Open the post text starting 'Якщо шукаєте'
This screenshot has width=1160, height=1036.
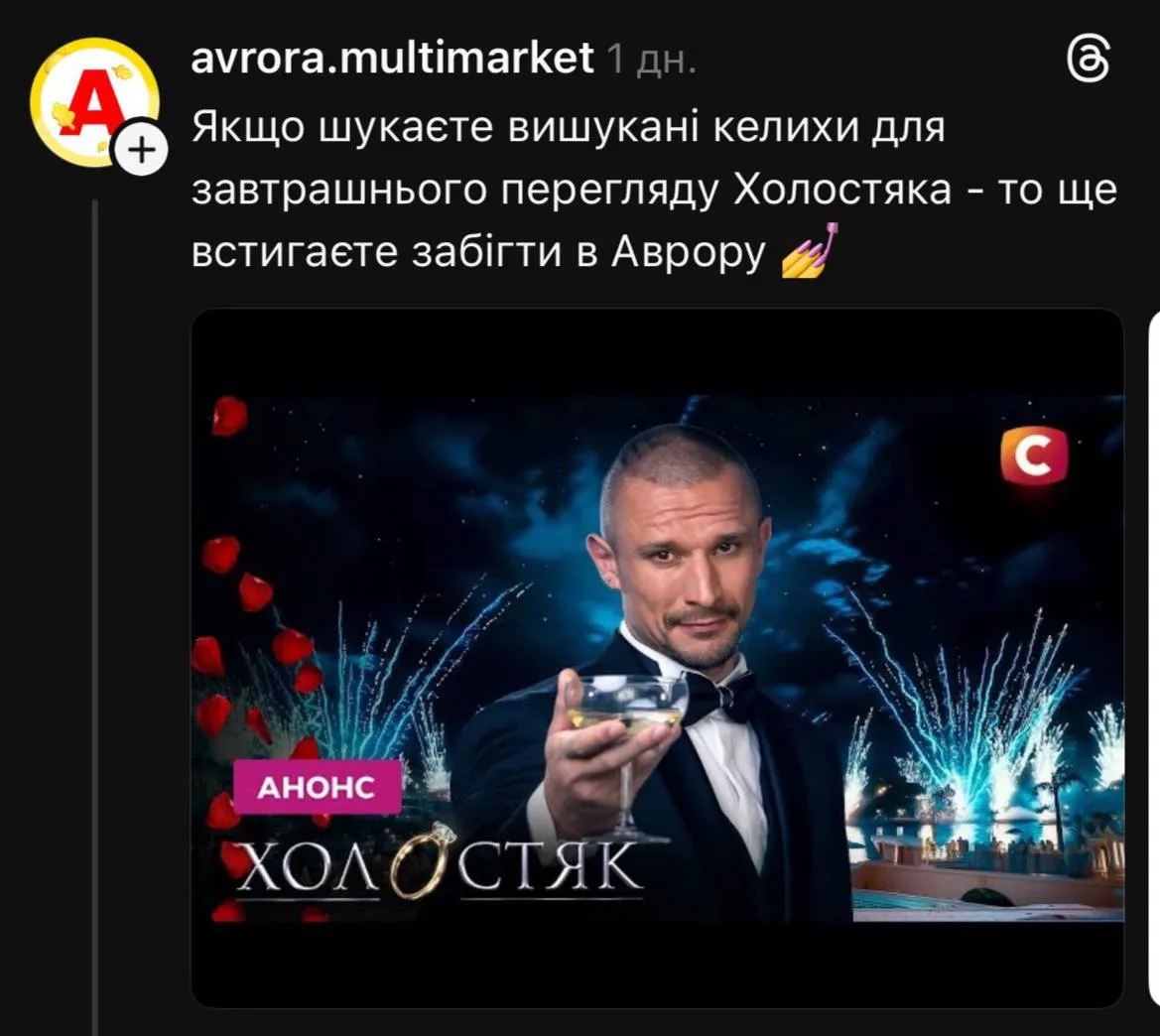(x=654, y=190)
